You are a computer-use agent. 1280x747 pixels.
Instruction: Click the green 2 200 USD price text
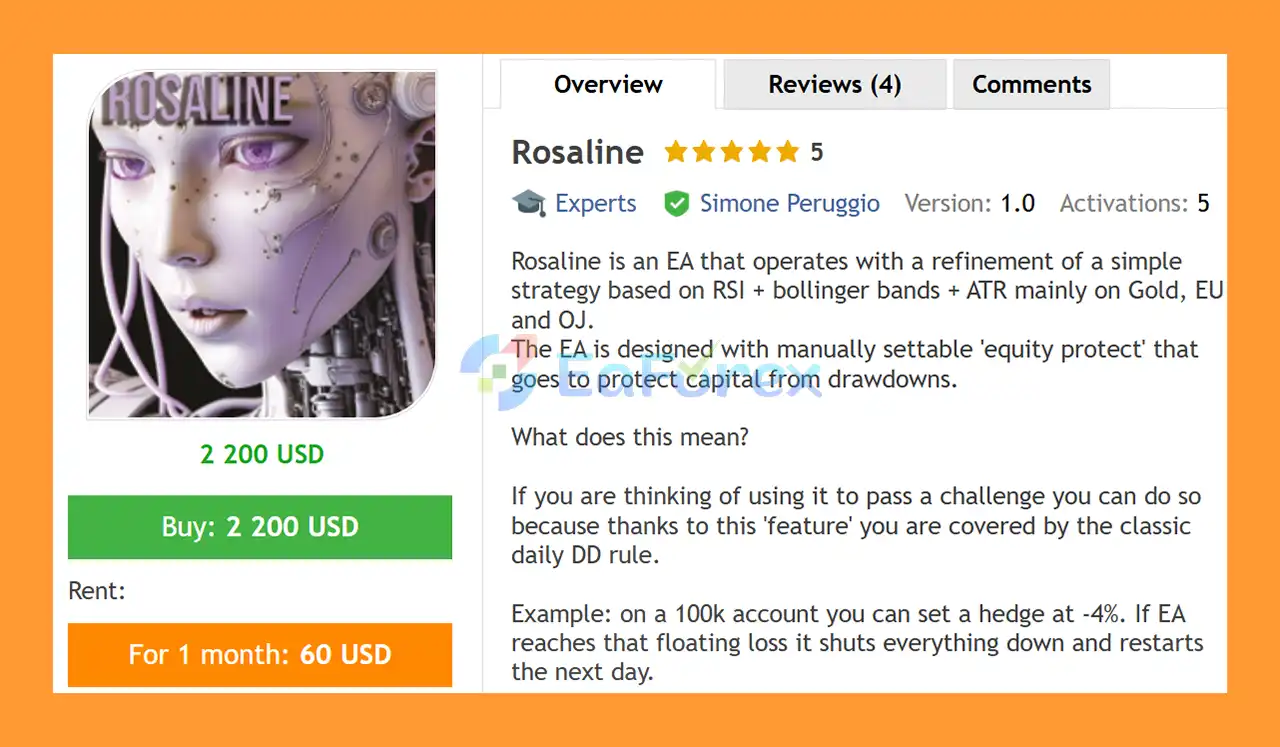coord(262,454)
